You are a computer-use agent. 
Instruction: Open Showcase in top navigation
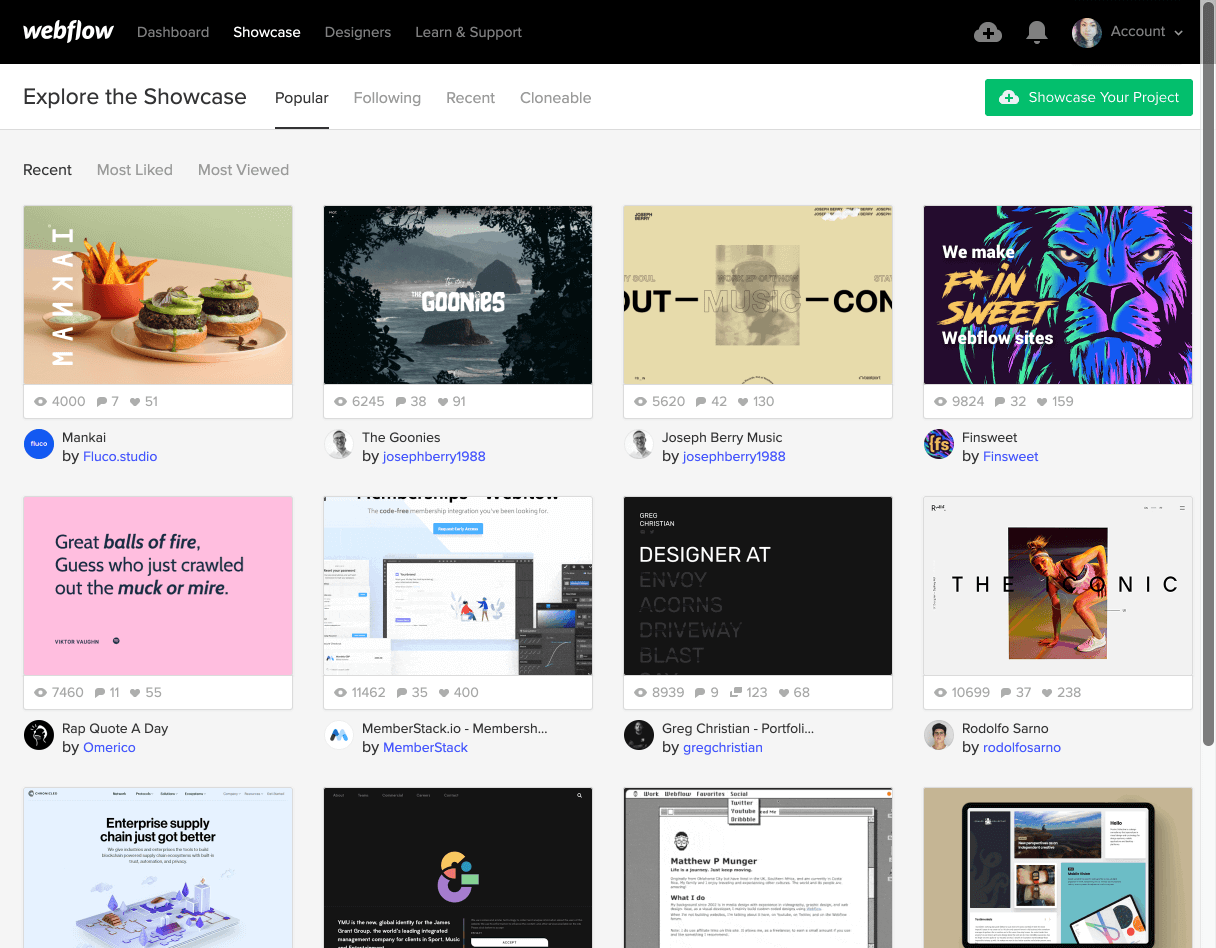point(267,32)
